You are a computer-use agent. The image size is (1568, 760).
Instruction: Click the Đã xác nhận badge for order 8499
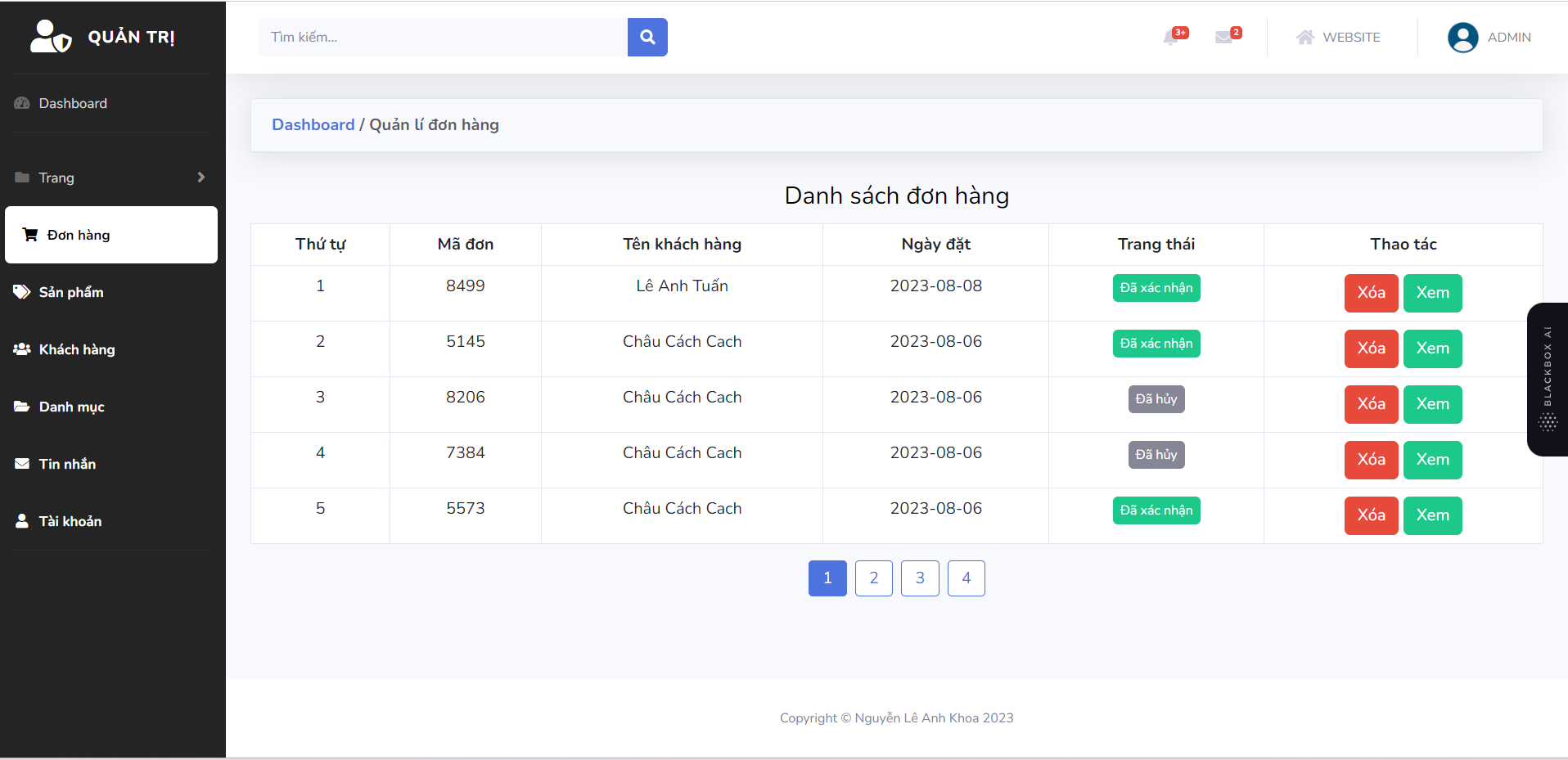pos(1156,288)
